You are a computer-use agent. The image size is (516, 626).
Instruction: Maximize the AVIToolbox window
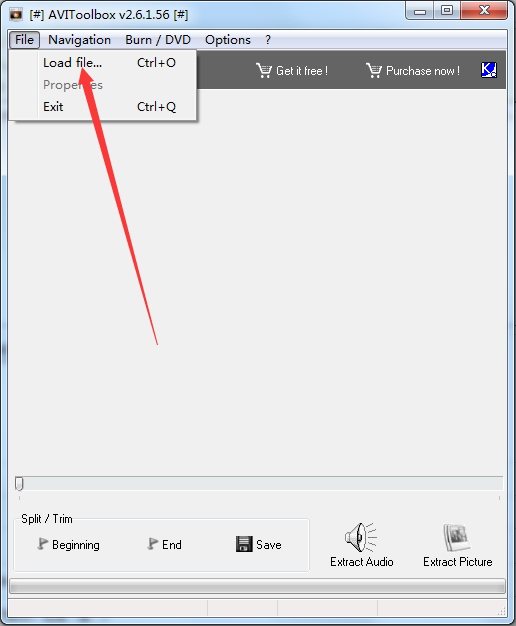coord(447,10)
